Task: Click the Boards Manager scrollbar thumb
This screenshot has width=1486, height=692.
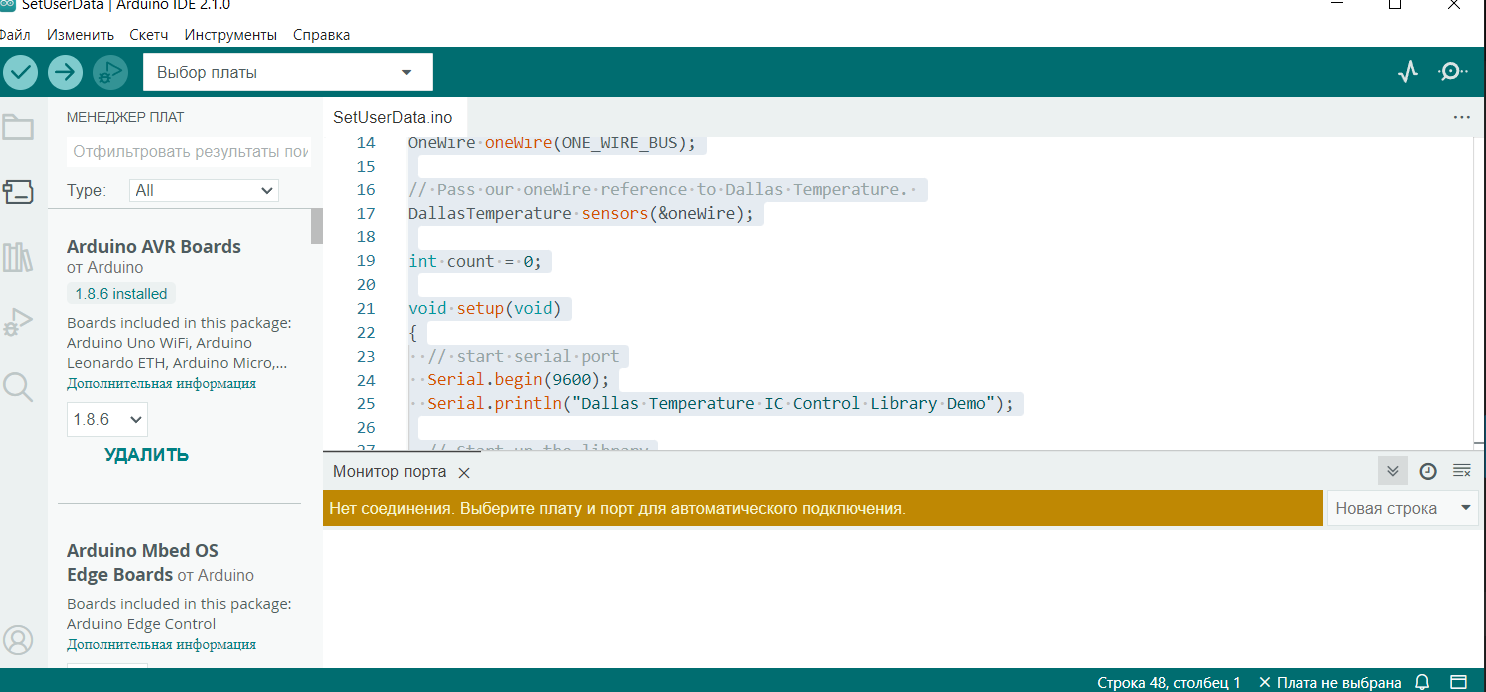Action: click(x=317, y=226)
